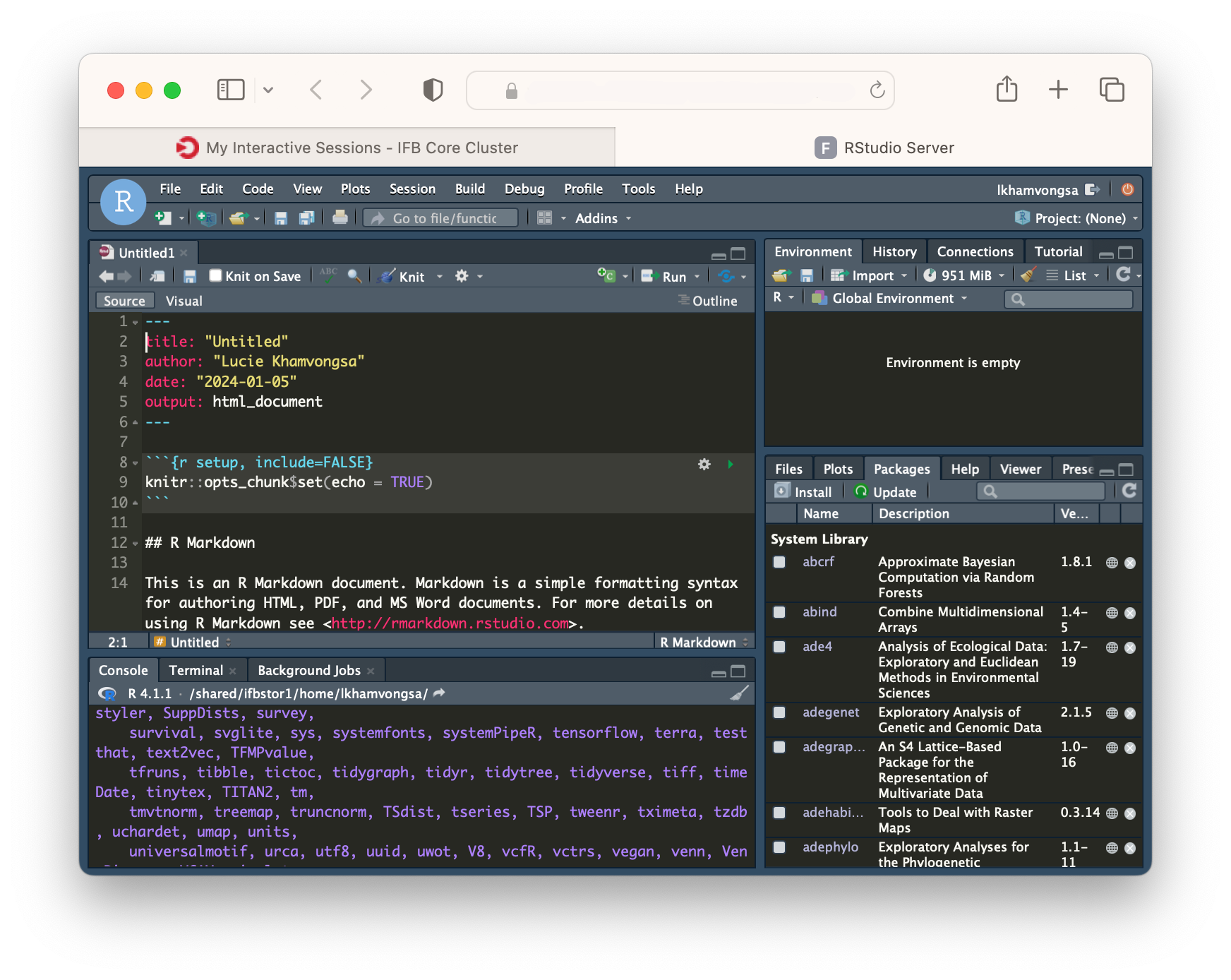Open the Global Environment dropdown
Screen dimensions: 1231x980
(x=889, y=298)
